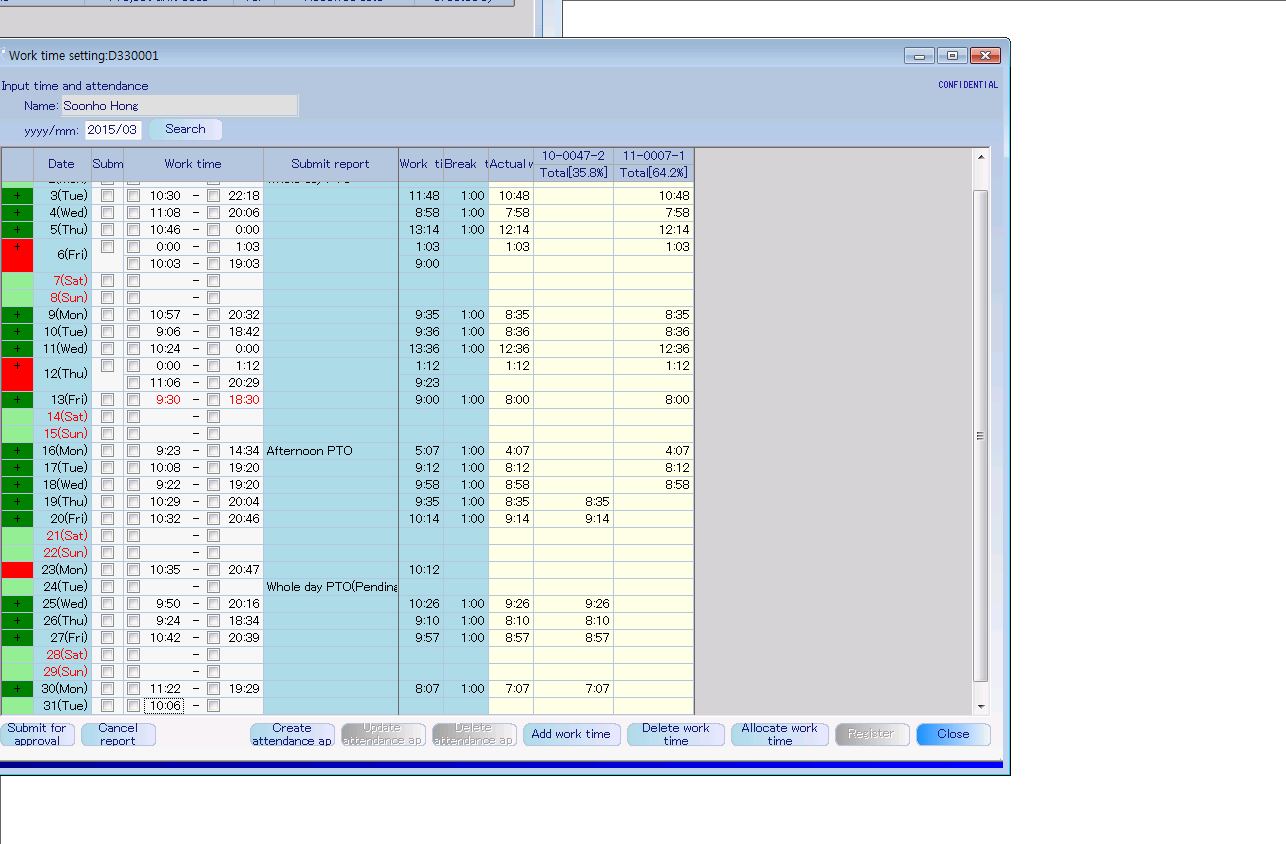This screenshot has width=1286, height=844.
Task: Click the 22:18 end time on 3(Tue)
Action: pos(243,195)
